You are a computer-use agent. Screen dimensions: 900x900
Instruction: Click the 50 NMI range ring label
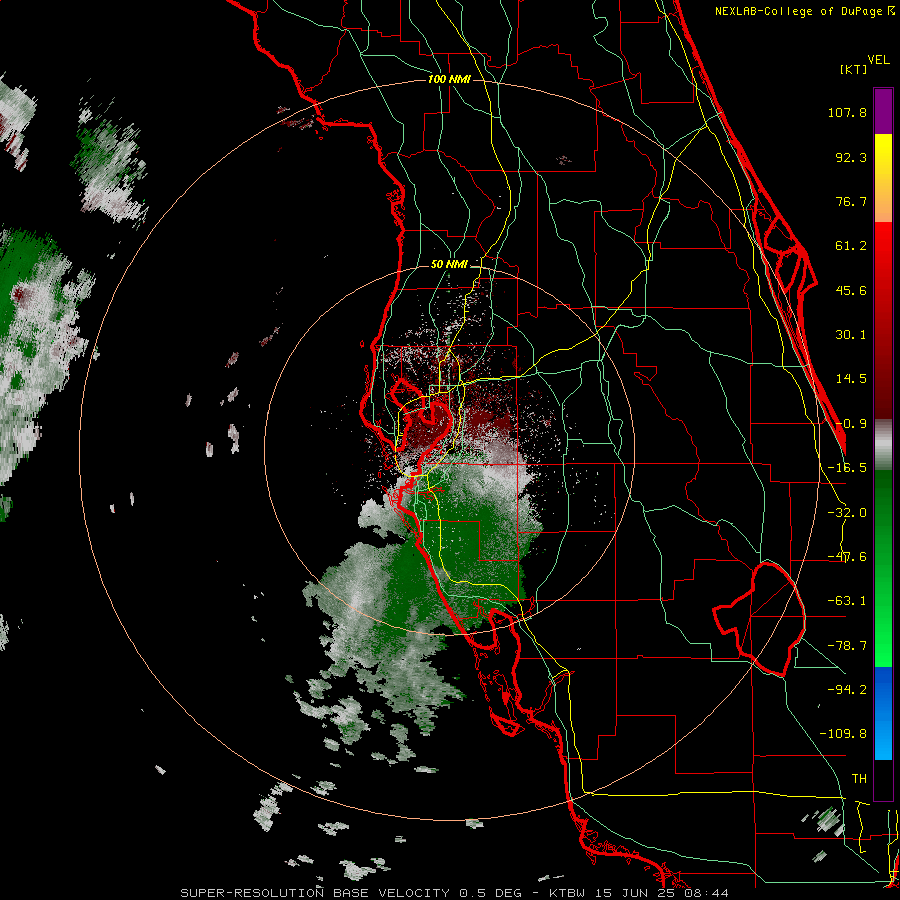coord(449,265)
